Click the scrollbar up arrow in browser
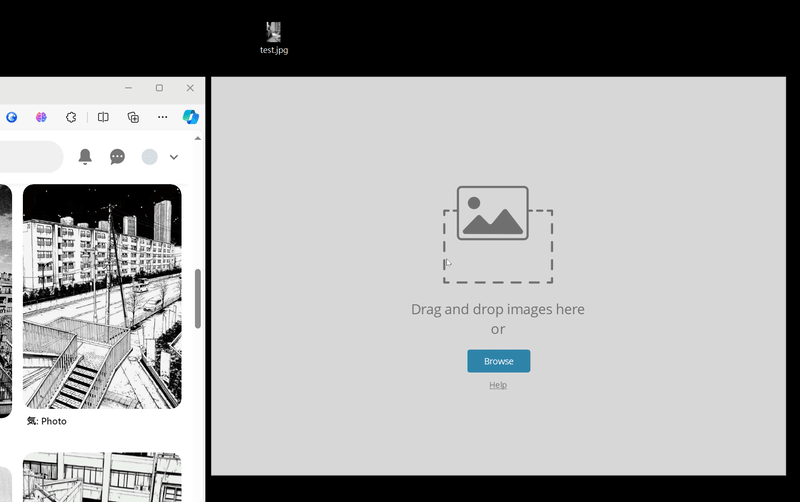 pos(197,138)
